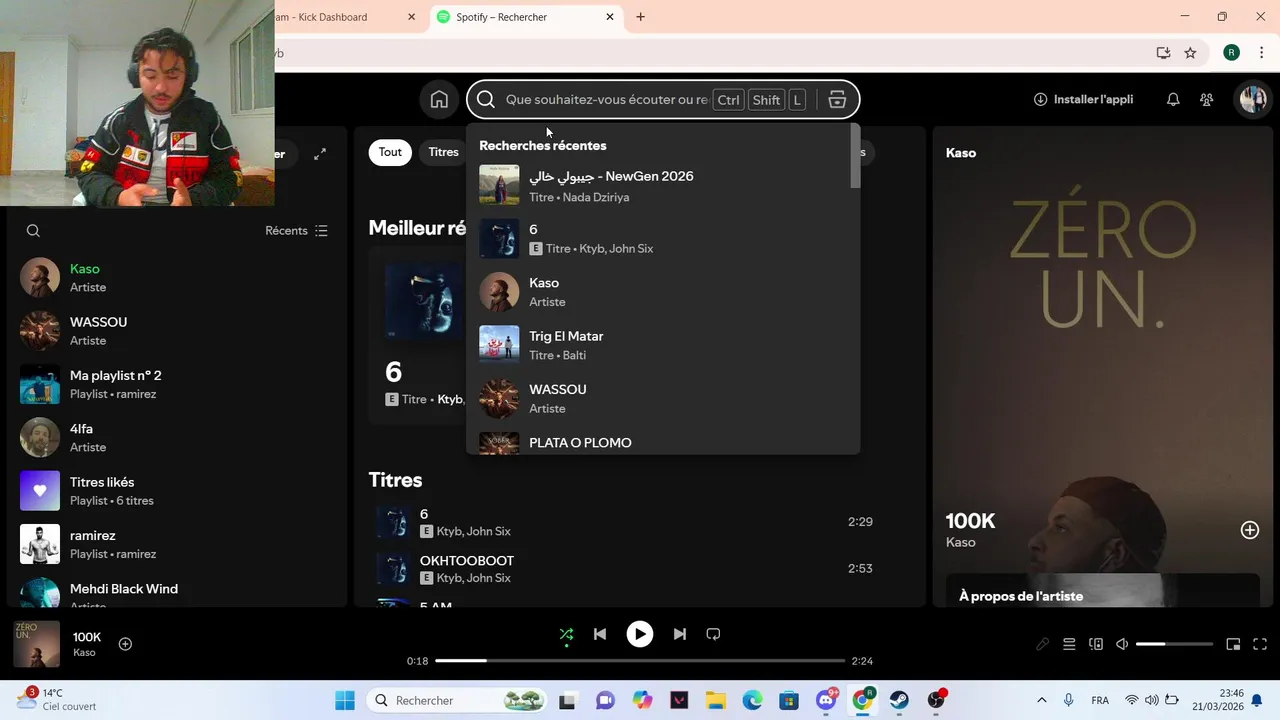Select Titres filter chip
The height and width of the screenshot is (720, 1280).
(443, 152)
